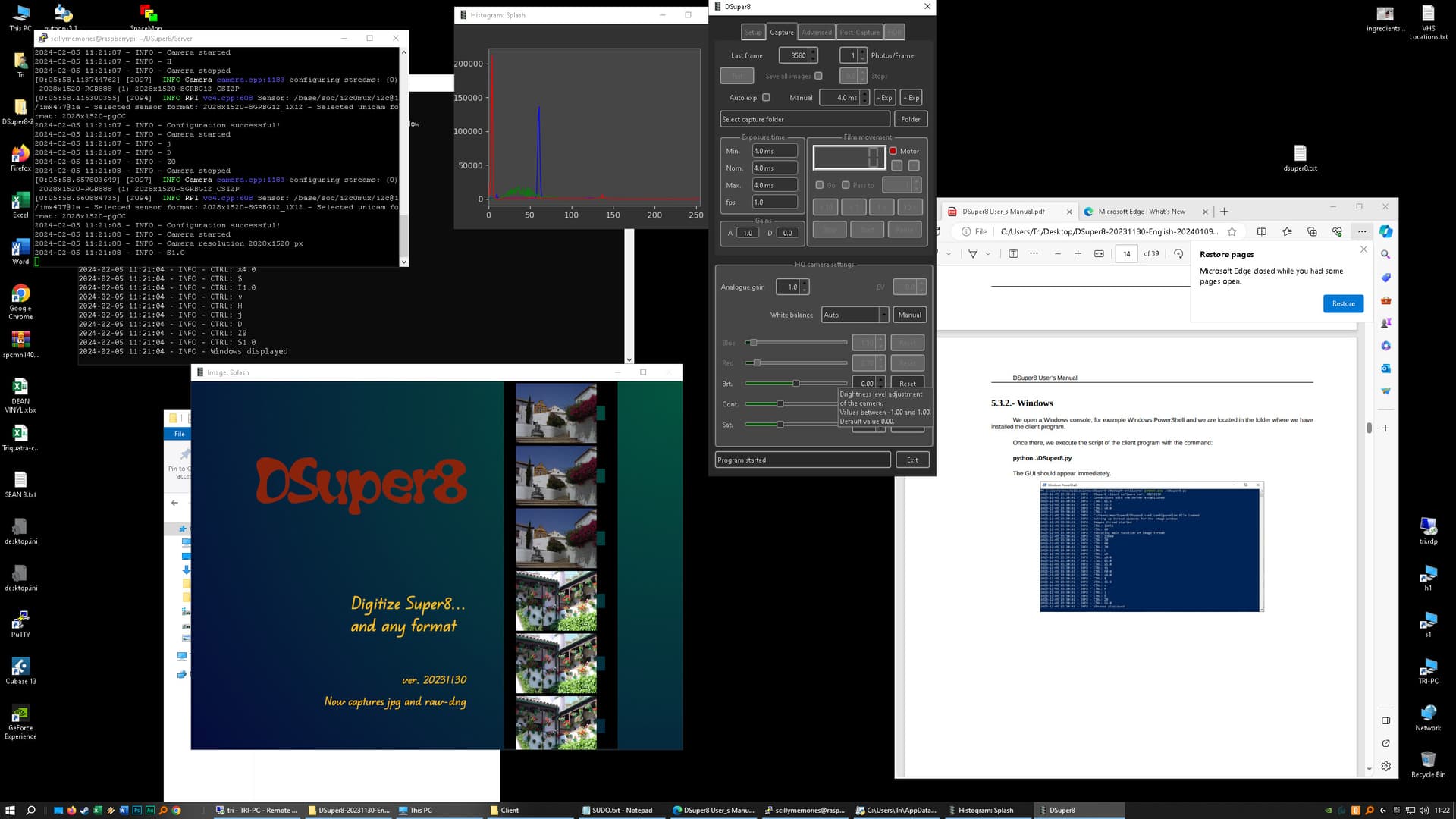Open the Recycle Bin on the desktop
The image size is (1456, 819).
point(1428,764)
